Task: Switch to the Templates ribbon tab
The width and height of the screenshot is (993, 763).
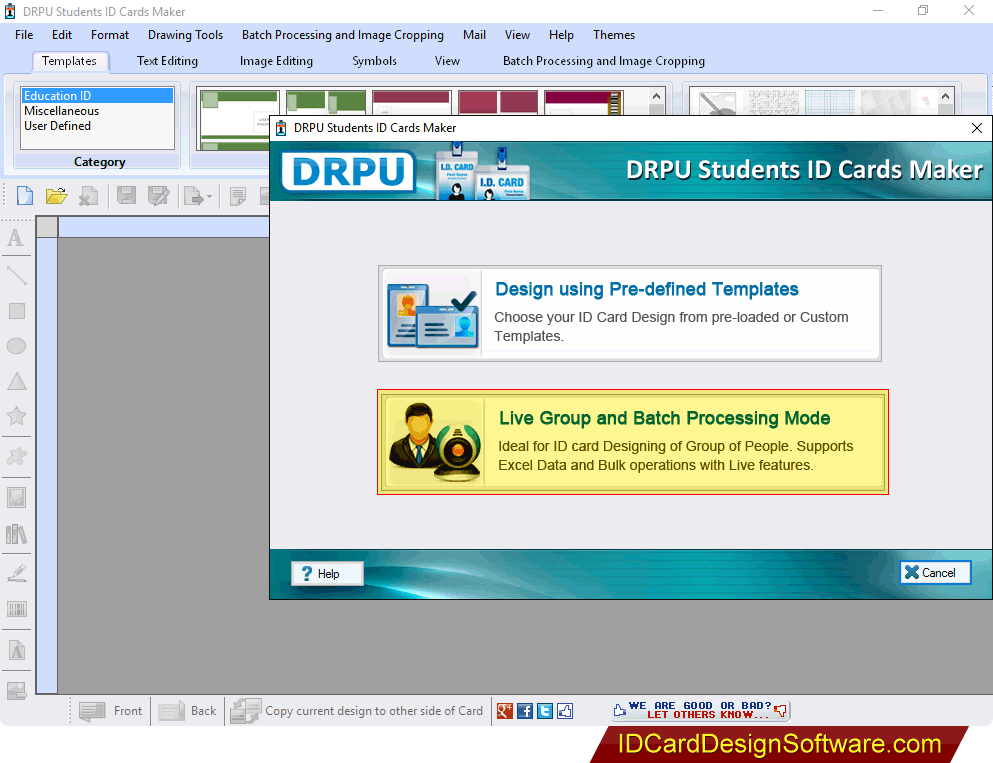Action: (70, 61)
